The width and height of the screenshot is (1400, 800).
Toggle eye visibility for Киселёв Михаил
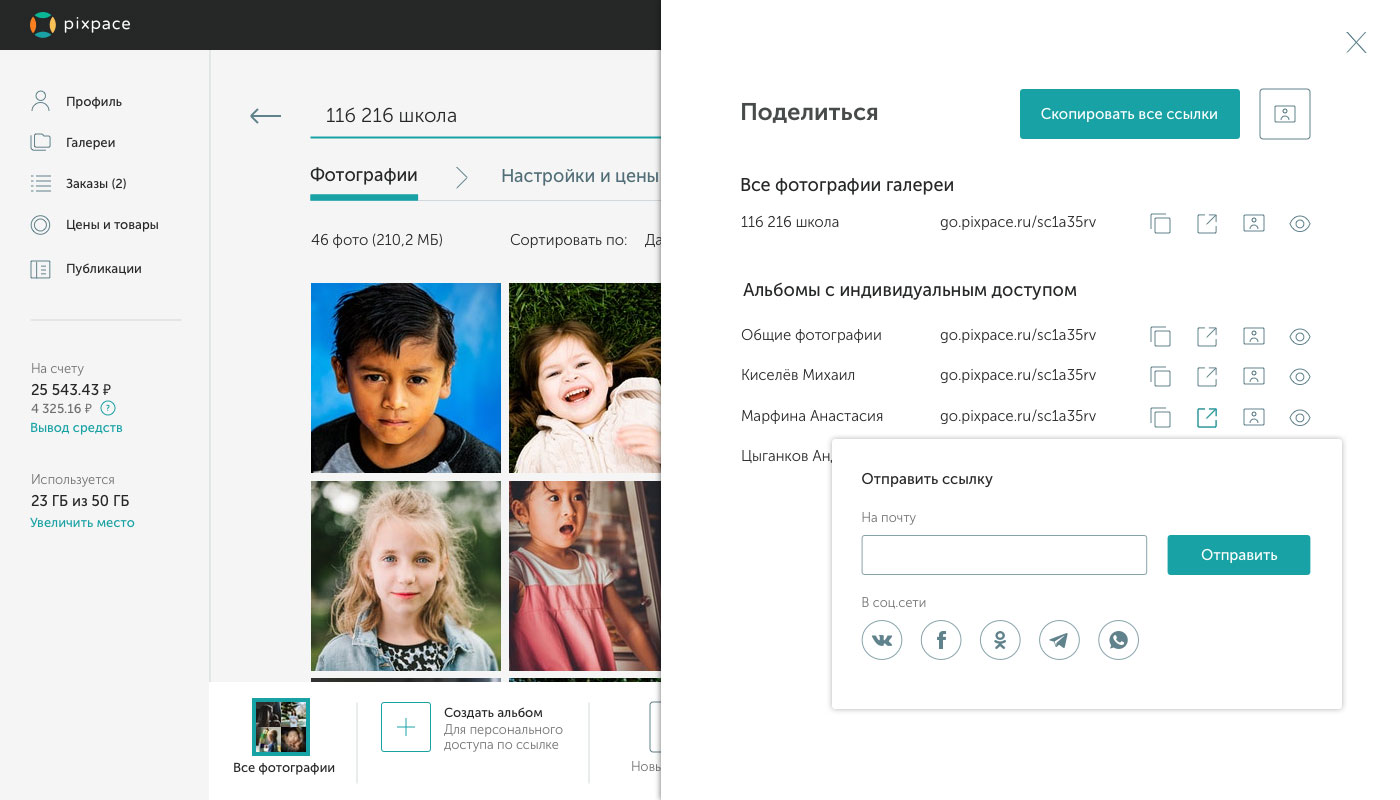pos(1299,377)
